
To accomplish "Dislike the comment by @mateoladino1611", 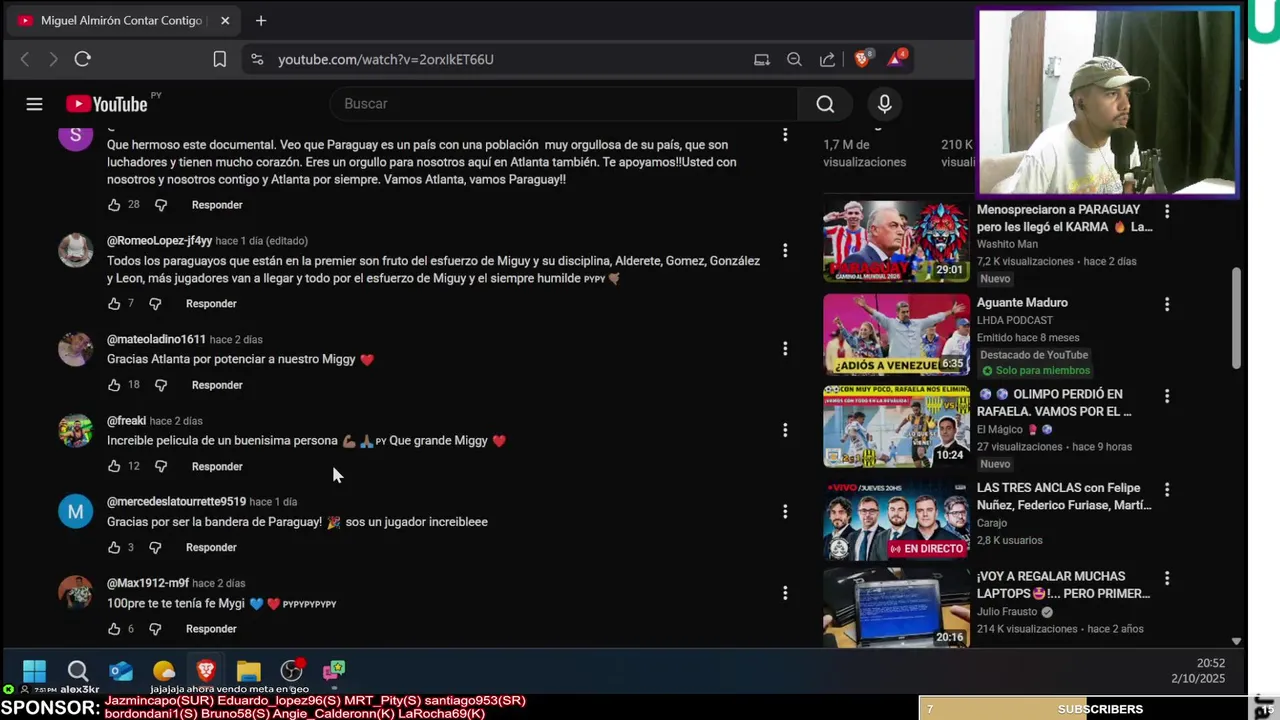I will click(161, 385).
